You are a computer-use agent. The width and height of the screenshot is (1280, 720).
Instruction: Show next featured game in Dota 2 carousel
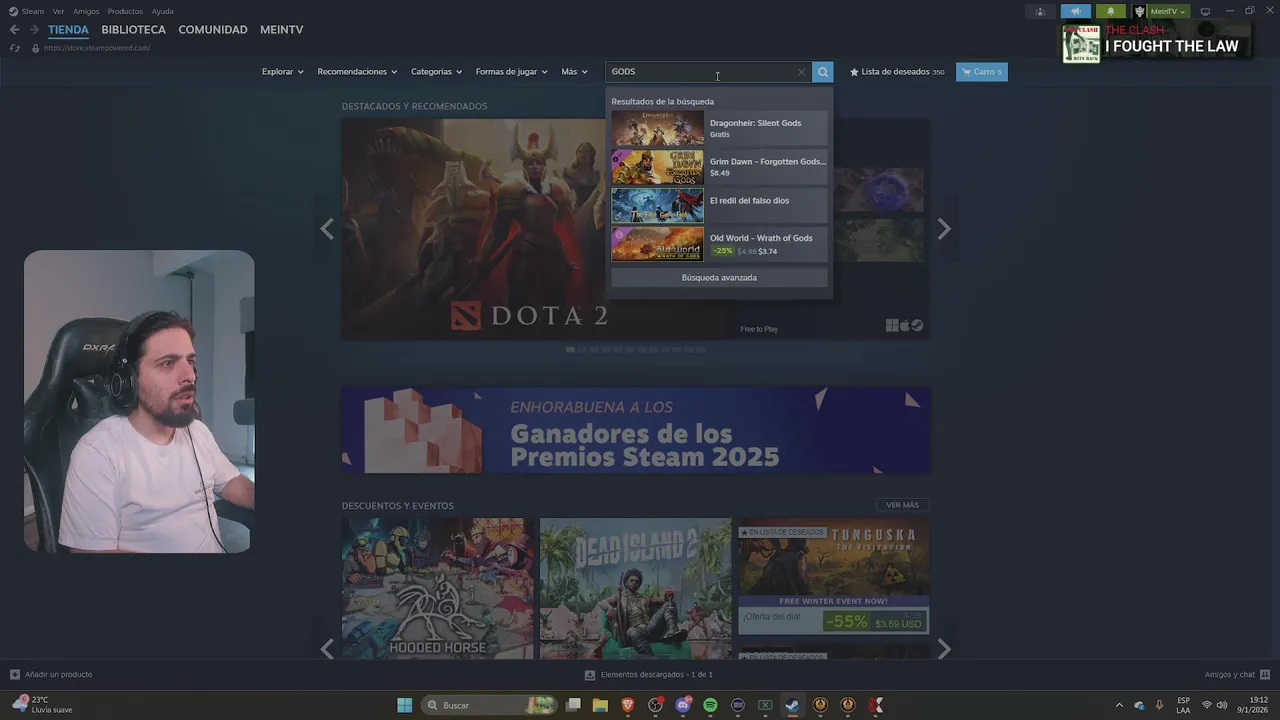(x=944, y=229)
